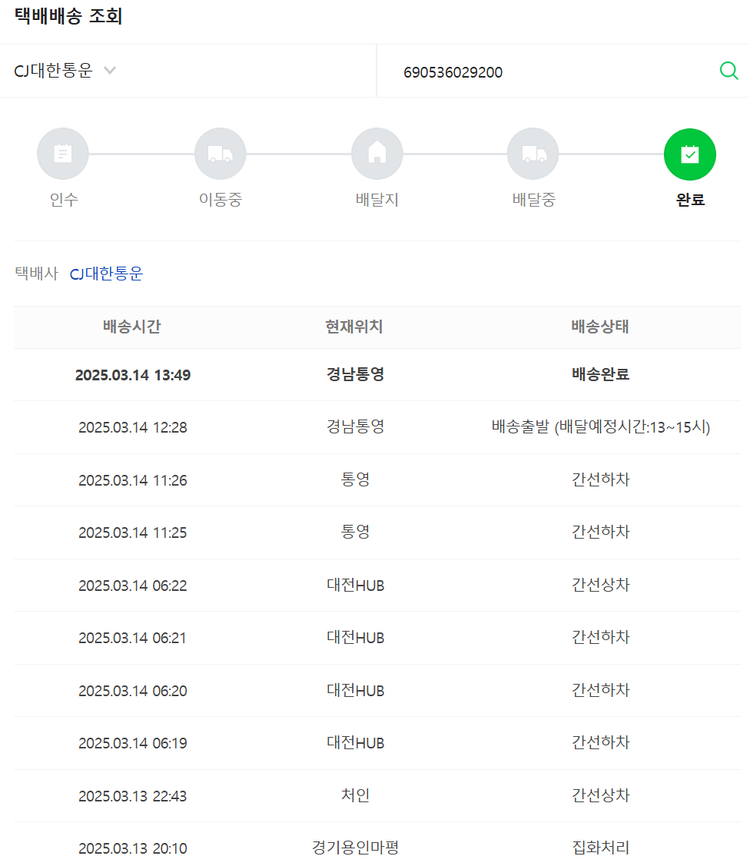The width and height of the screenshot is (750, 866).
Task: Click the 경기용인마평 location entry
Action: 355,848
